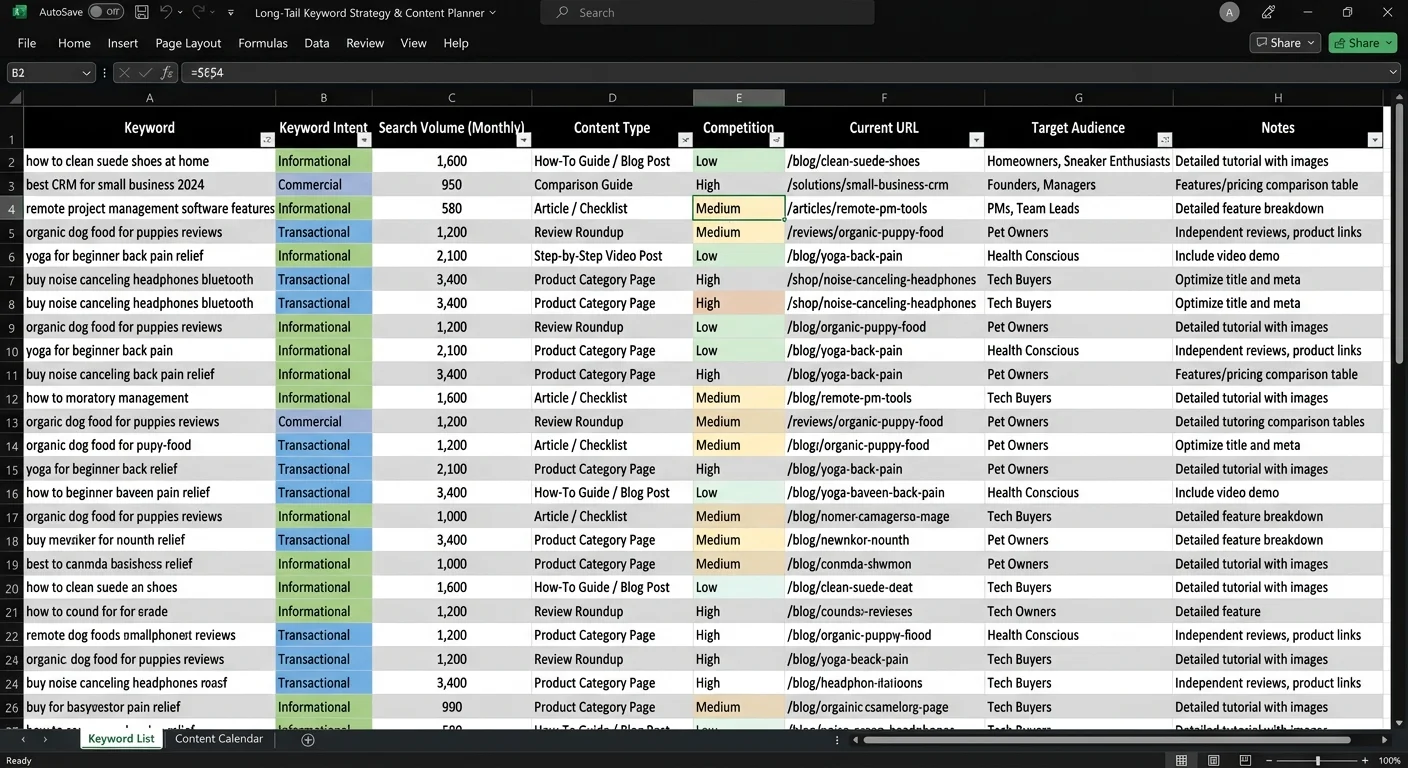
Task: Open the Insert Function fx dialog
Action: (x=167, y=73)
